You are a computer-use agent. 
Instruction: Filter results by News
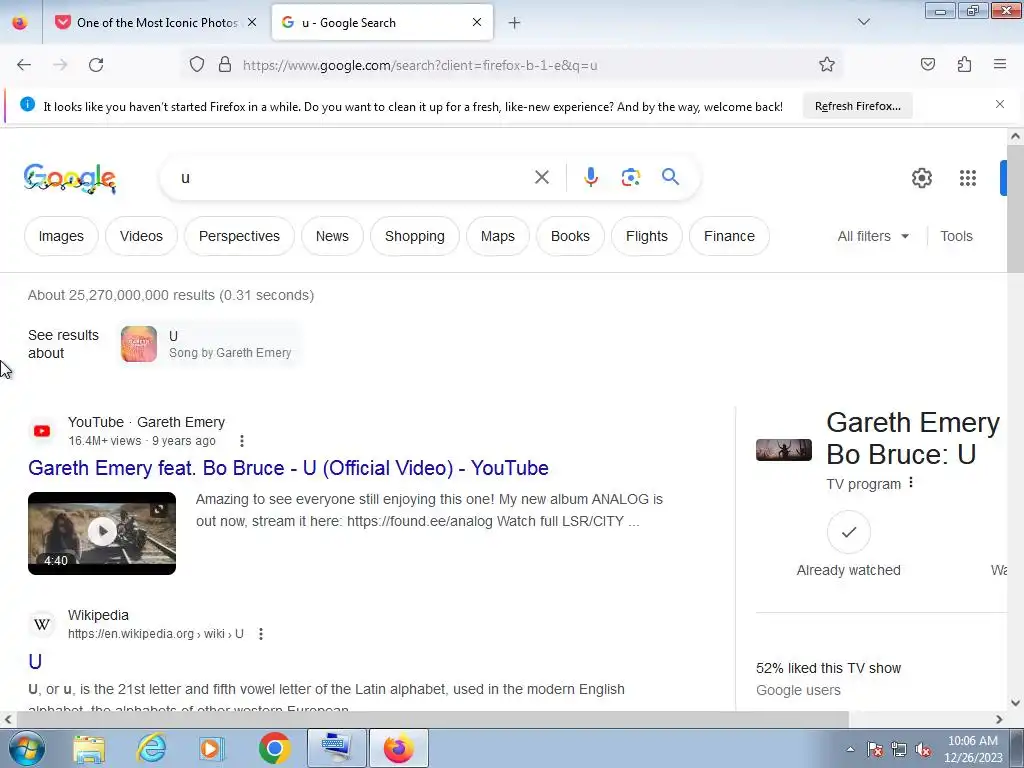click(332, 236)
